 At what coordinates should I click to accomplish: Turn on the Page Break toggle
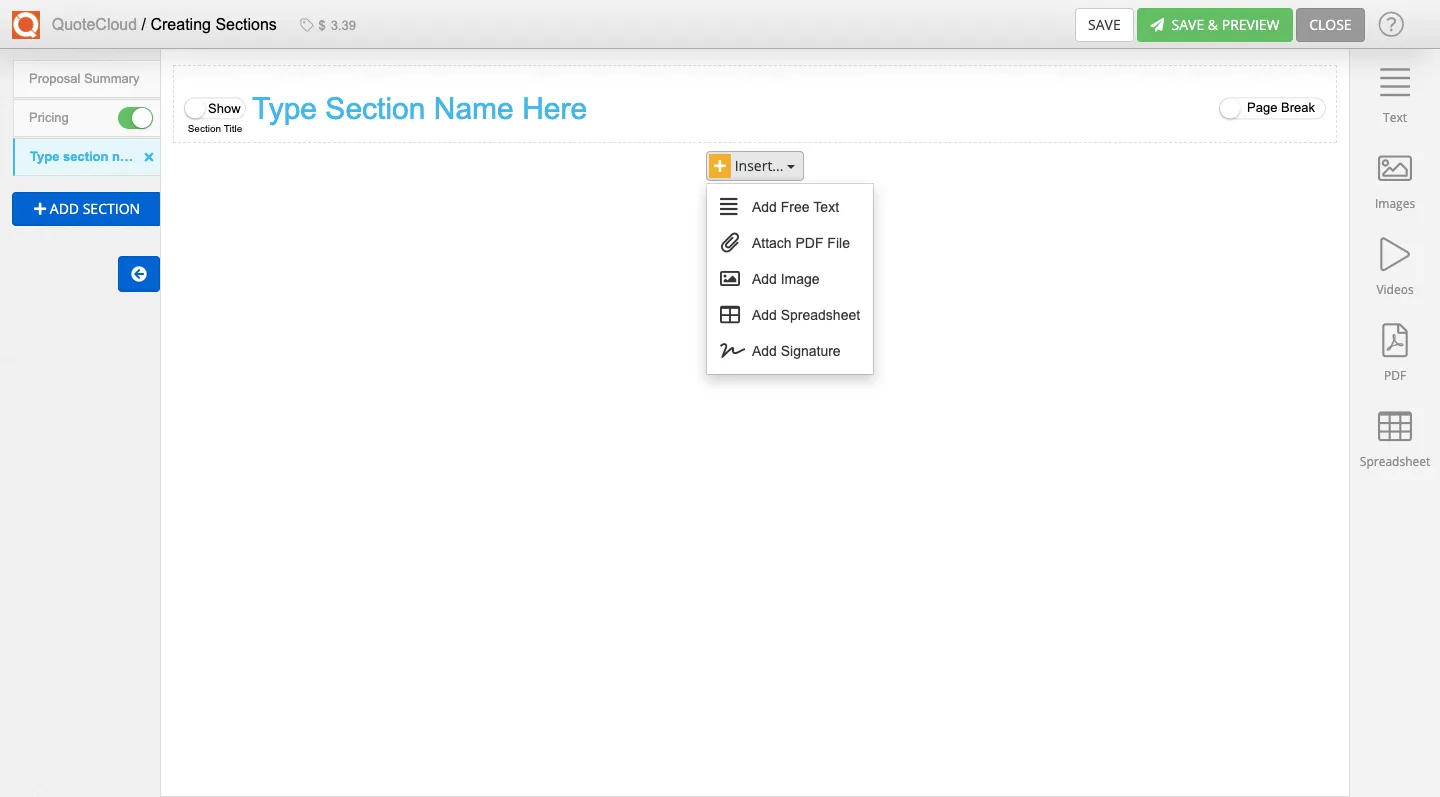(x=1232, y=108)
